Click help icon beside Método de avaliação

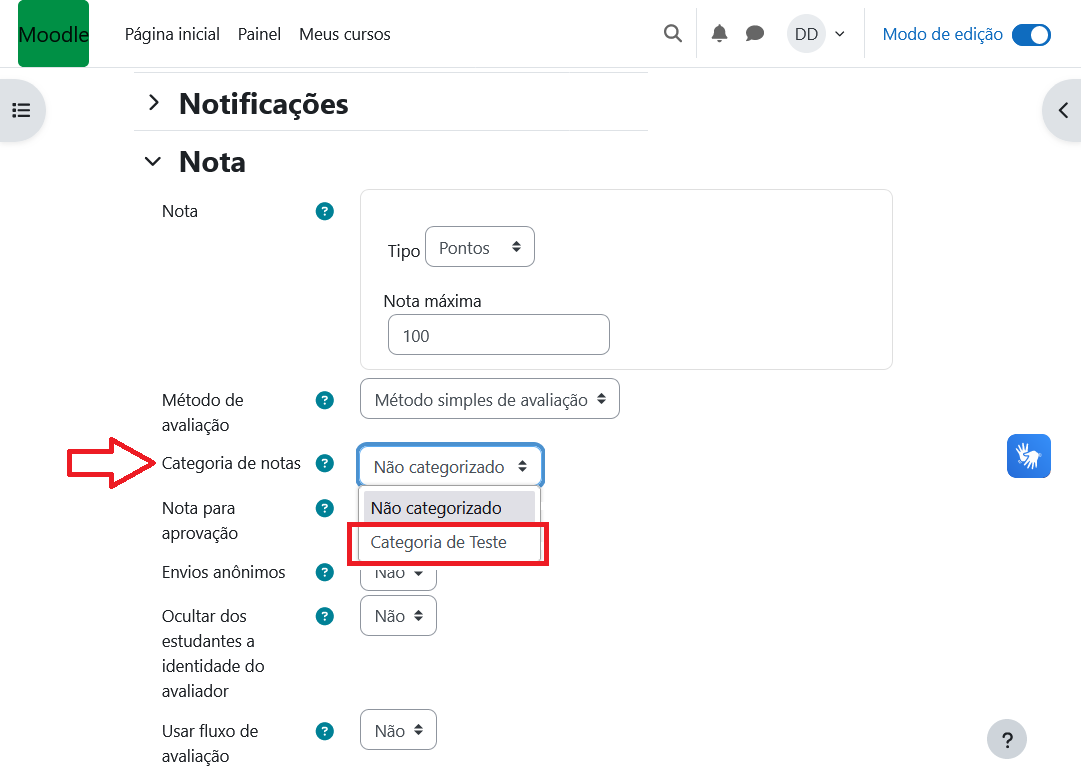[324, 400]
